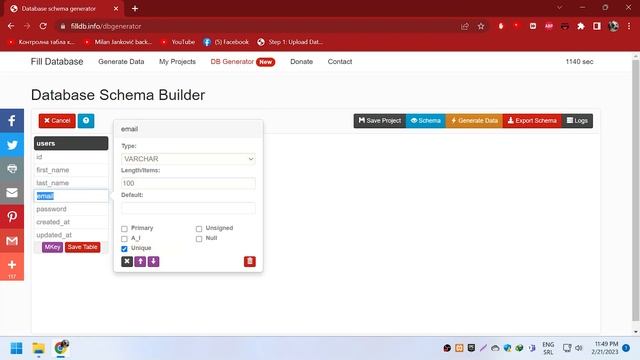Click the share page icon in address bar

(x=464, y=26)
